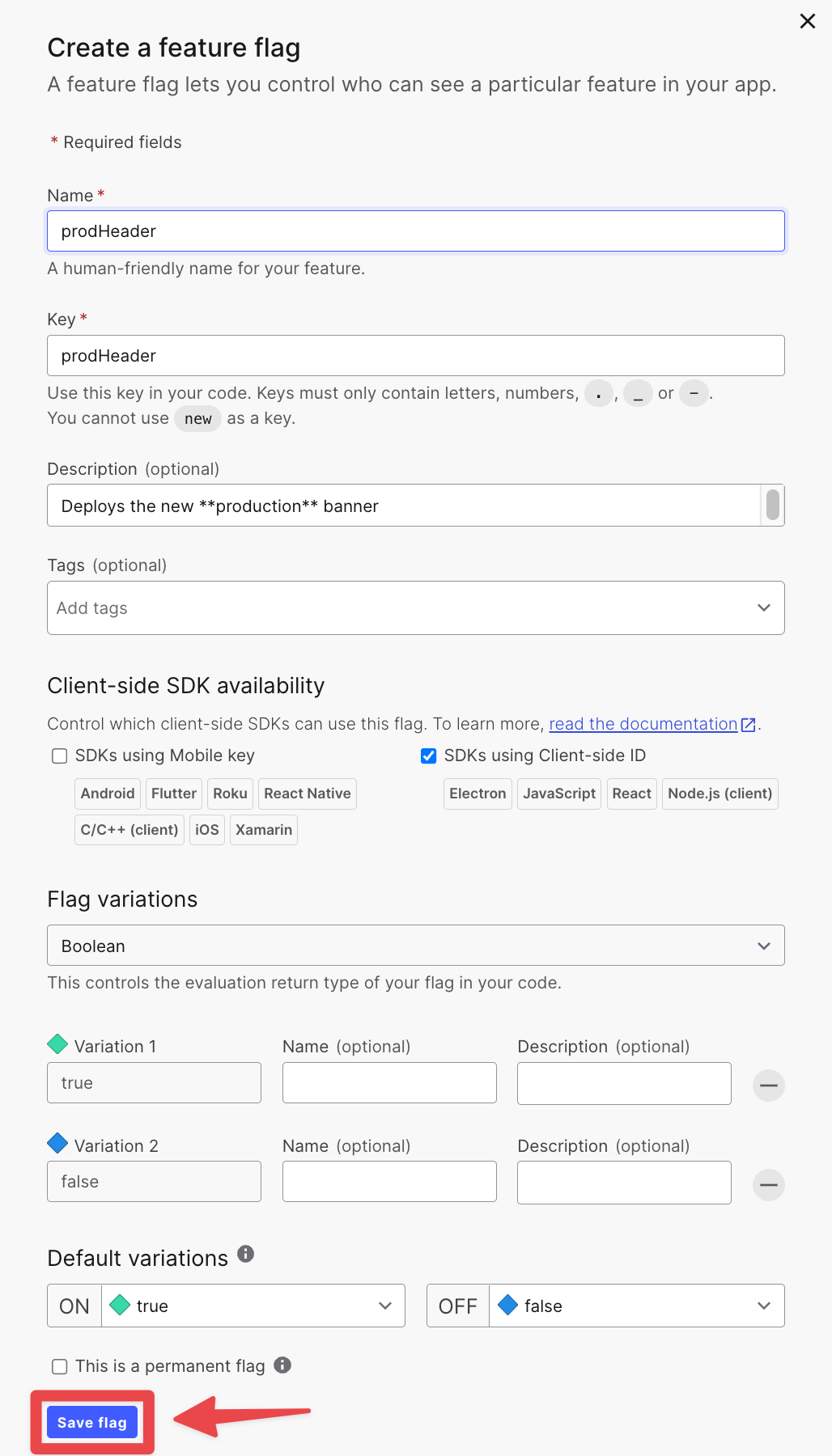Check the This is a permanent flag box
Screen dimensions: 832x1456
coord(59,1366)
